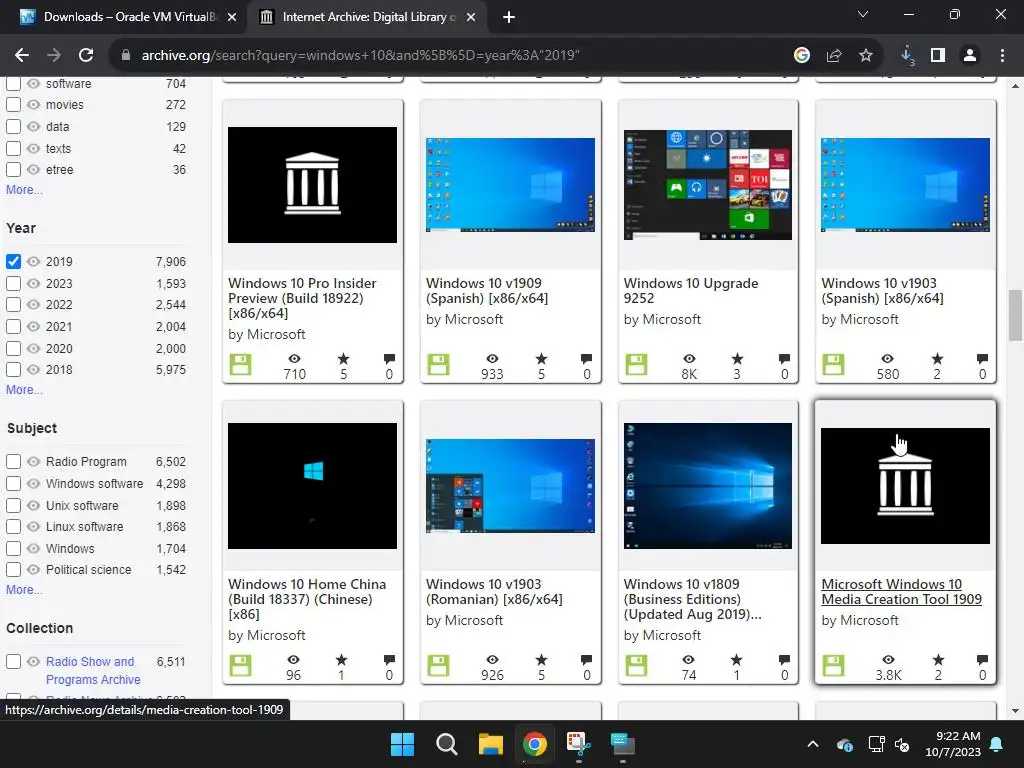Click the clock and date in taskbar
This screenshot has width=1024, height=768.
point(953,744)
